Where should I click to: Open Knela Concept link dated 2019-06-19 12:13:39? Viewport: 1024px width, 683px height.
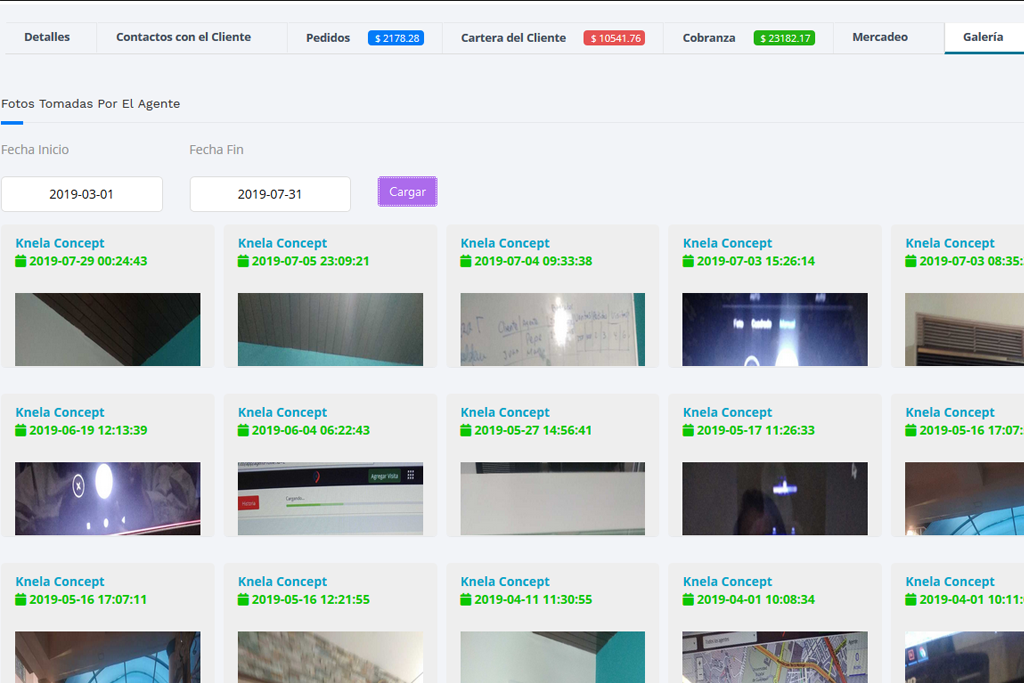point(60,412)
